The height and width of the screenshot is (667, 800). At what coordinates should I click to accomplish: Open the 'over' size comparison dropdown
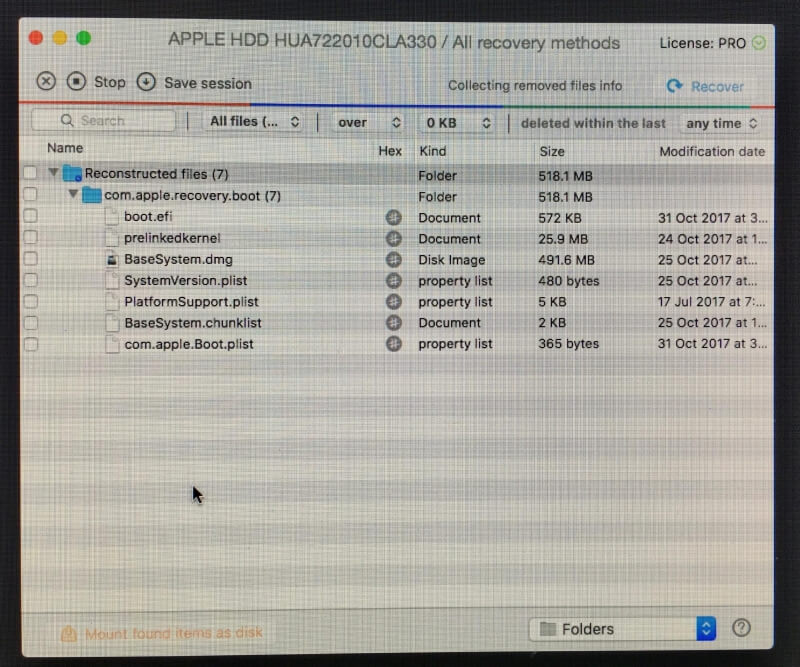(368, 122)
